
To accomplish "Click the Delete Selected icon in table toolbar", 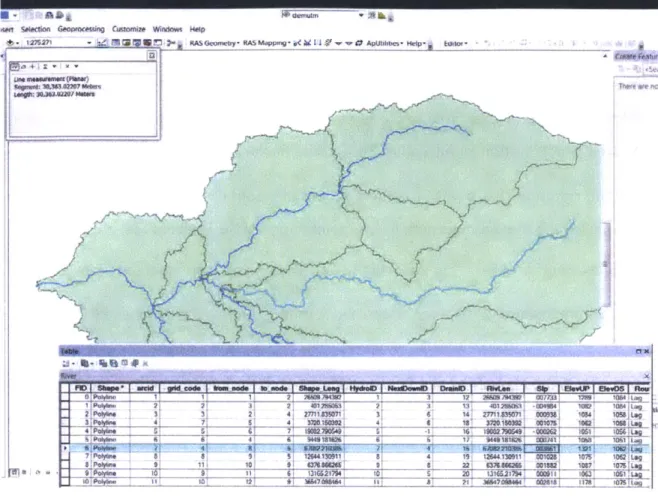I will coord(145,363).
